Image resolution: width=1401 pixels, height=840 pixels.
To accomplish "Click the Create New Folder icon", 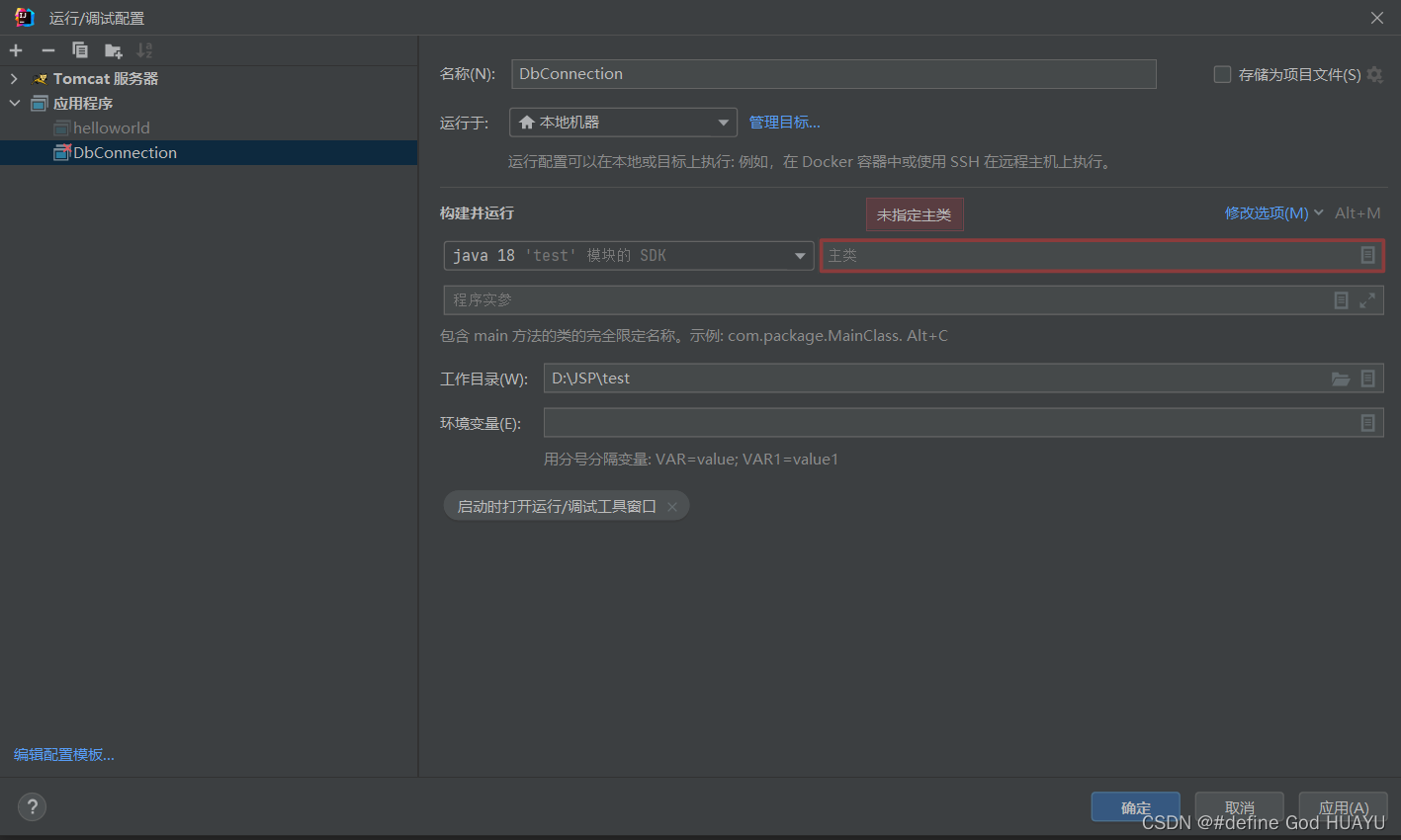I will pos(112,50).
